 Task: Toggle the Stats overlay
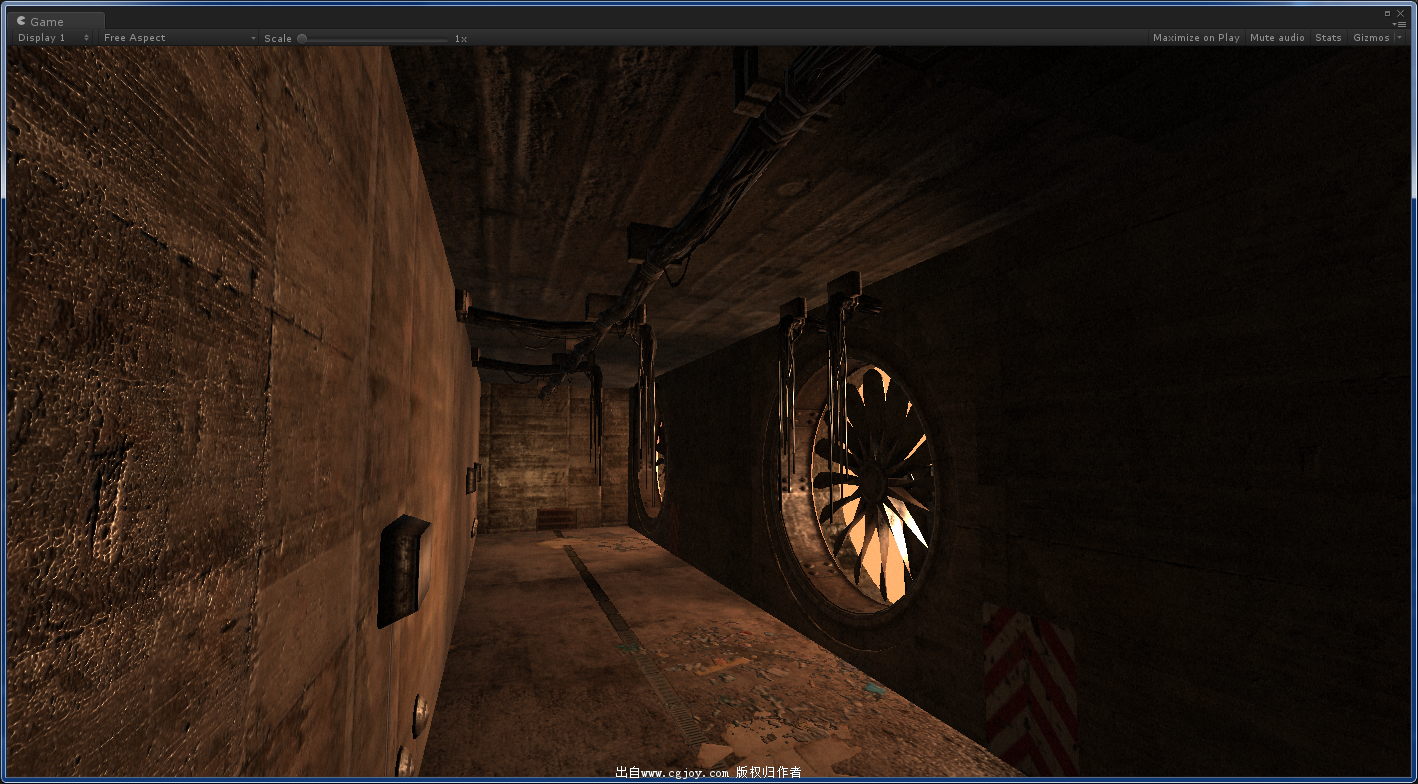[1328, 38]
